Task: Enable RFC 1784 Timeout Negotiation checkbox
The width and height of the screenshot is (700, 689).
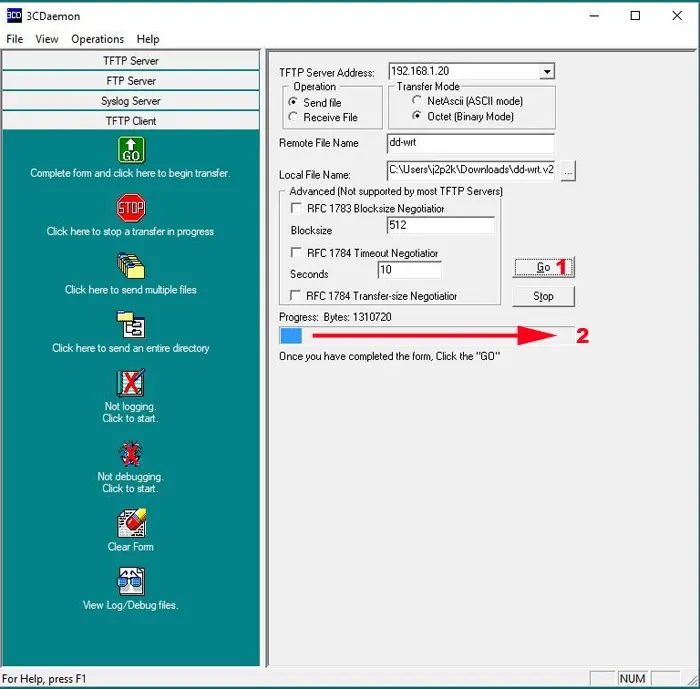Action: [296, 253]
